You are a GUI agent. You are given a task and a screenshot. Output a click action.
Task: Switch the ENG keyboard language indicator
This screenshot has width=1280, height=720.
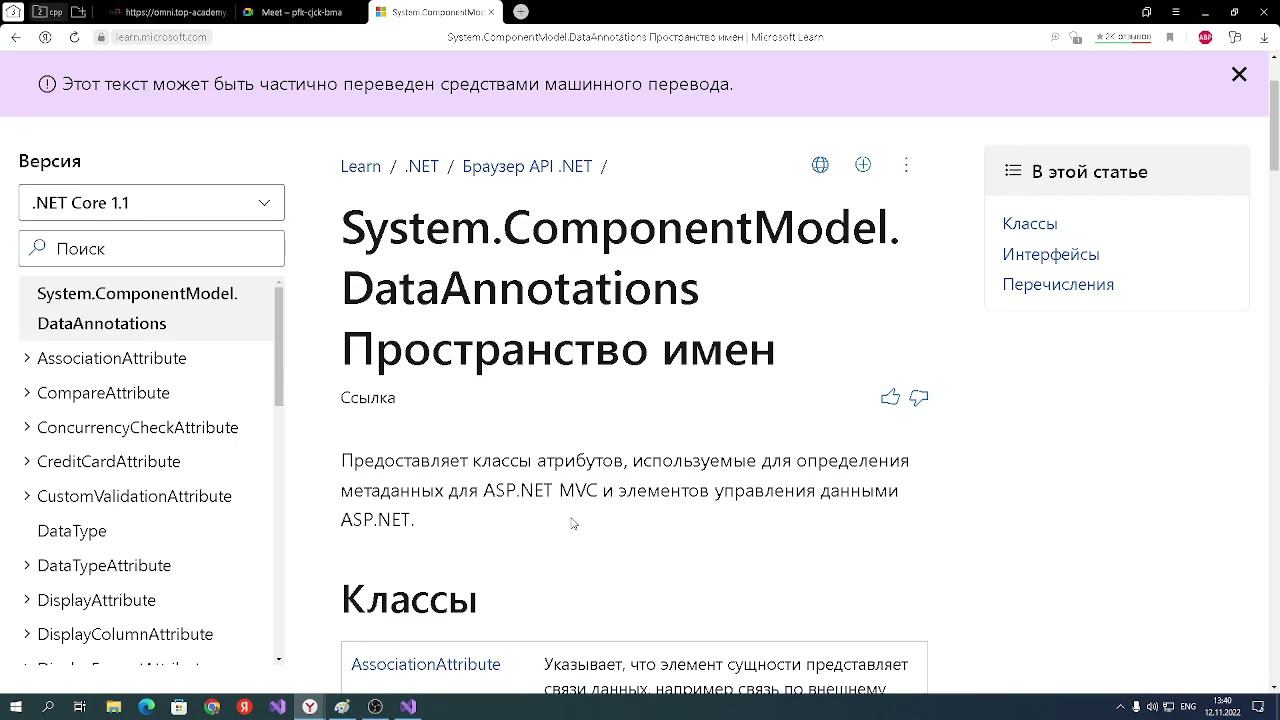(x=1188, y=707)
